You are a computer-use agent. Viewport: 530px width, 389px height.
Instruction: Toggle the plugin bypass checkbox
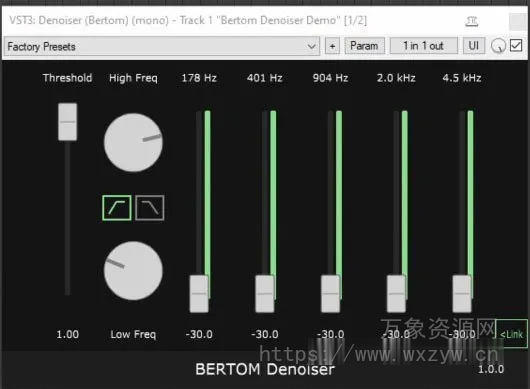[x=516, y=45]
